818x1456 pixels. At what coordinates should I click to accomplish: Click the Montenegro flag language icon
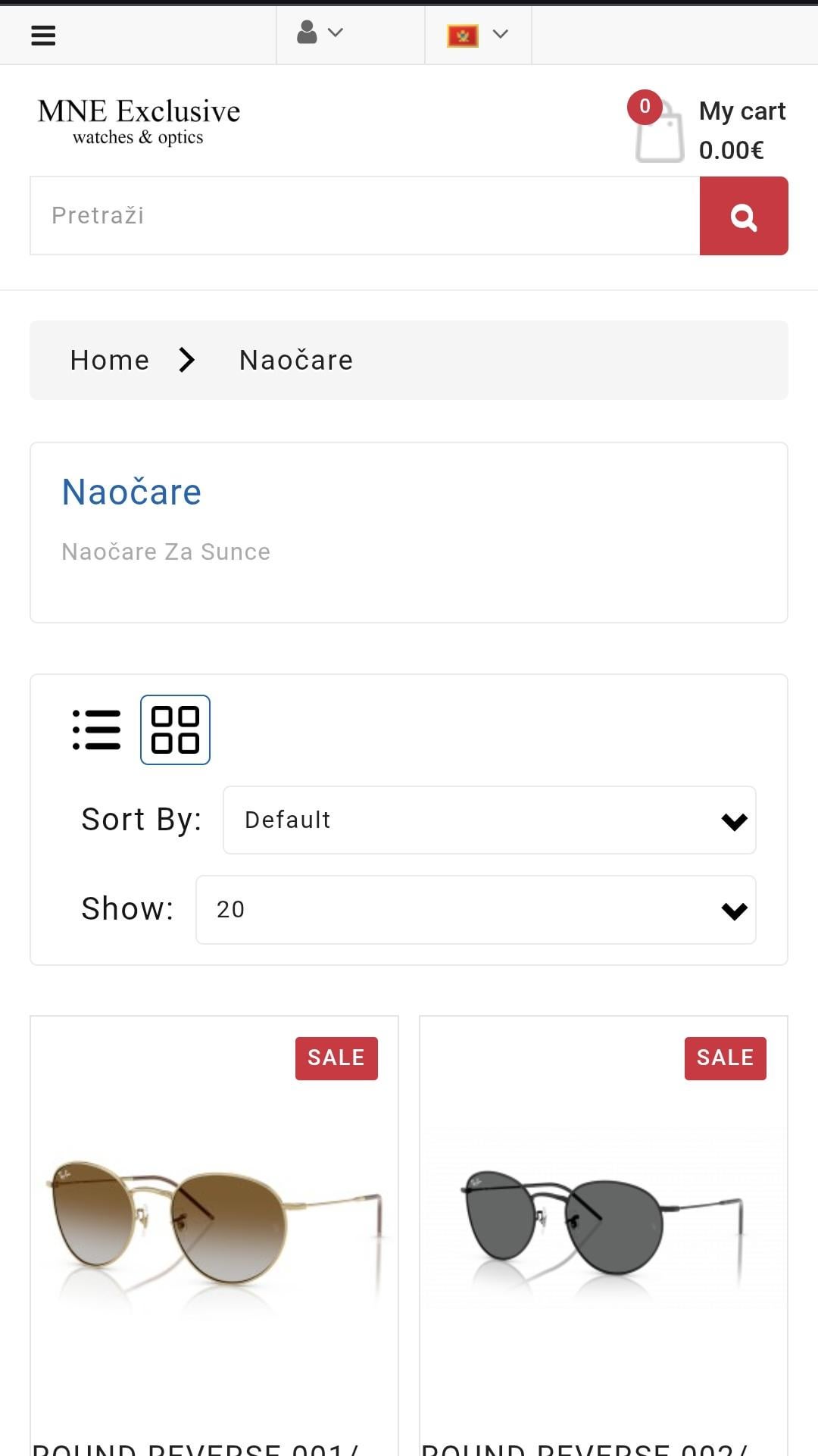click(463, 35)
